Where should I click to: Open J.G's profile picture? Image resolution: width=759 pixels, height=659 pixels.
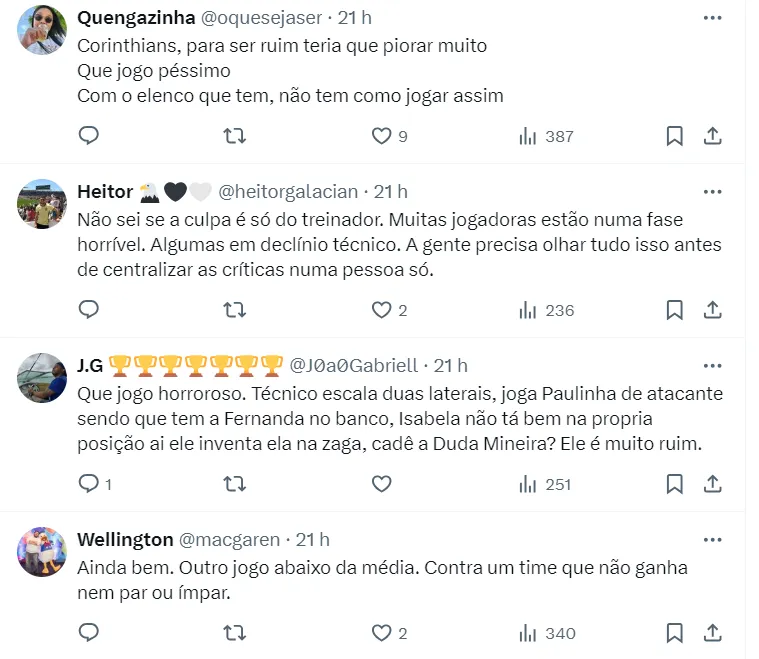[42, 377]
